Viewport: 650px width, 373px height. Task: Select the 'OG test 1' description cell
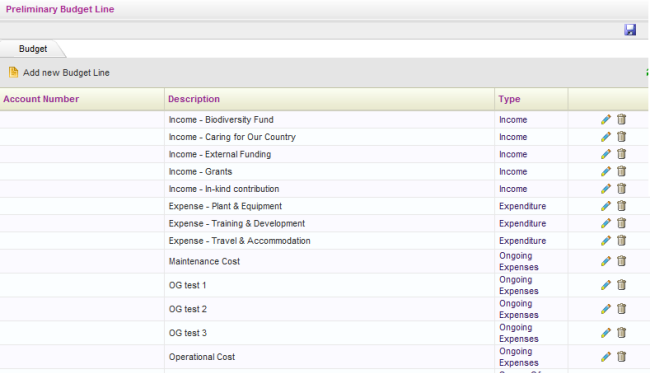[x=329, y=285]
